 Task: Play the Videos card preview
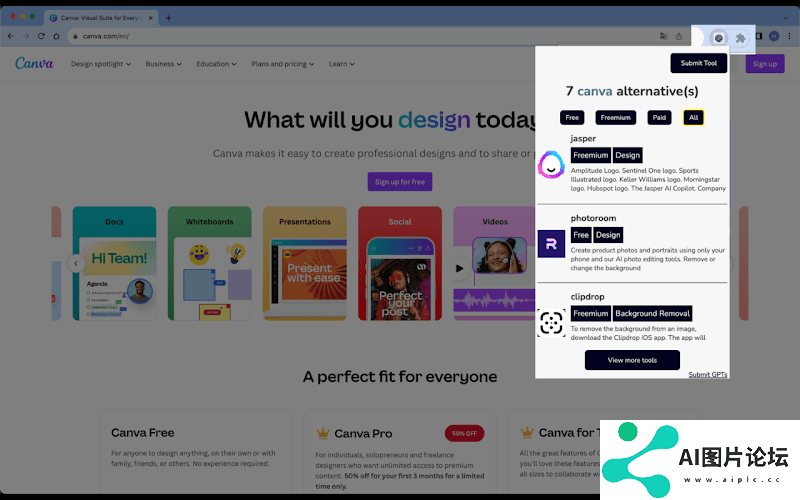[459, 268]
